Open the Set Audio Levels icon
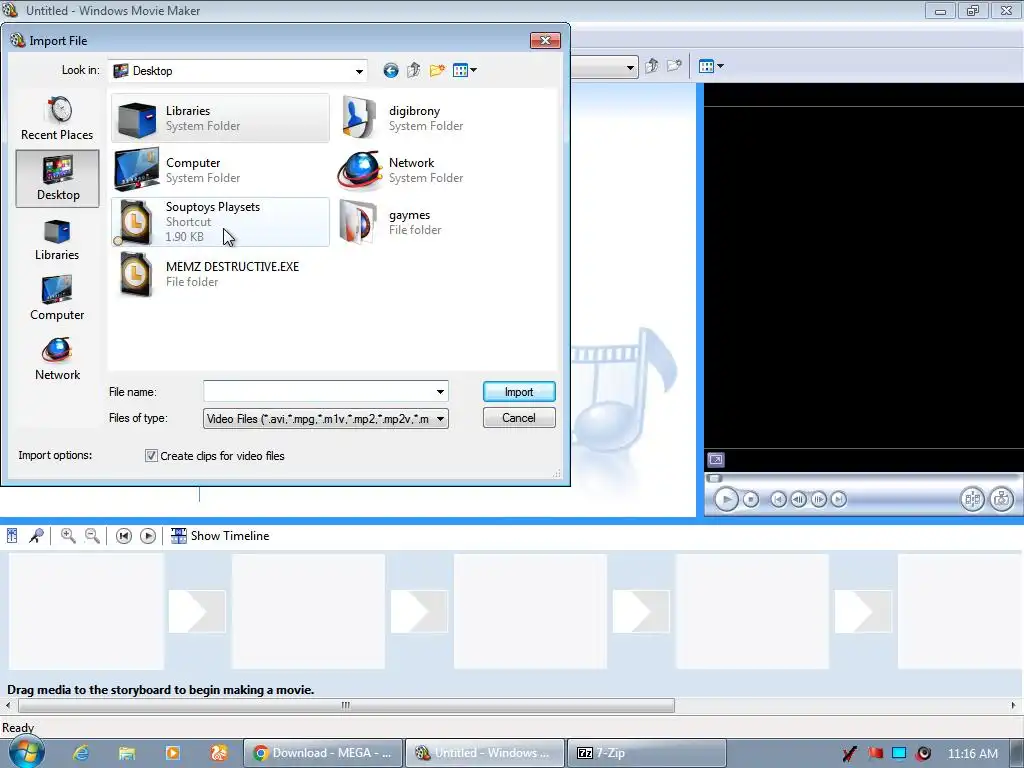The image size is (1024, 768). pyautogui.click(x=12, y=536)
